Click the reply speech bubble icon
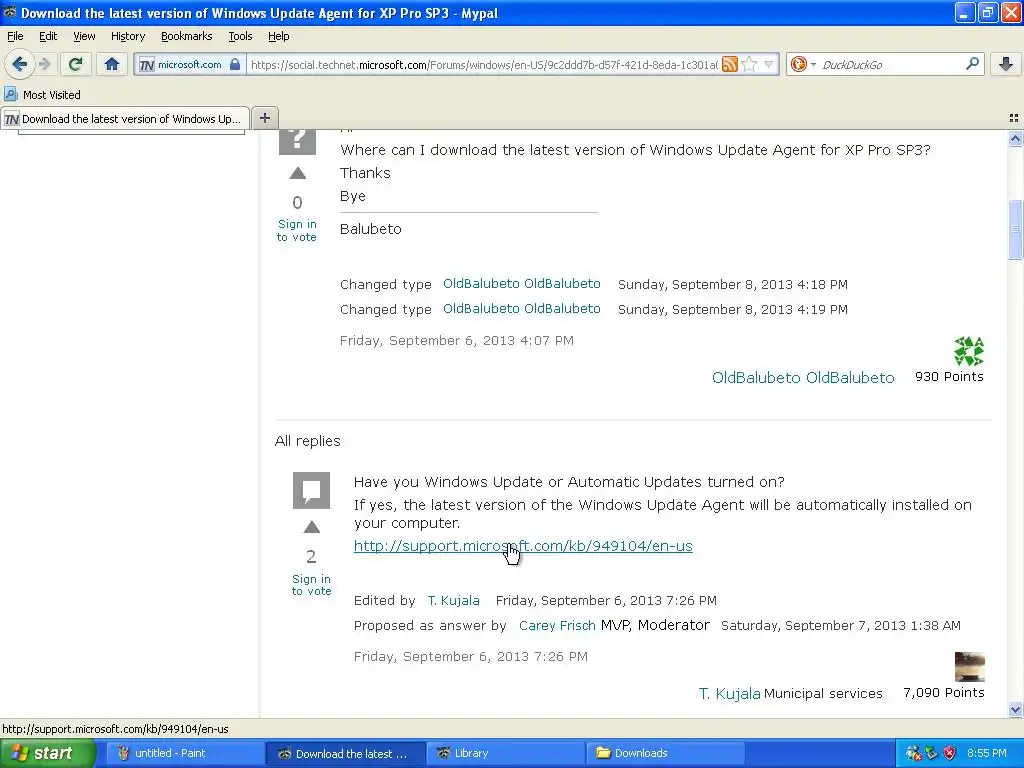The image size is (1024, 768). coord(311,490)
